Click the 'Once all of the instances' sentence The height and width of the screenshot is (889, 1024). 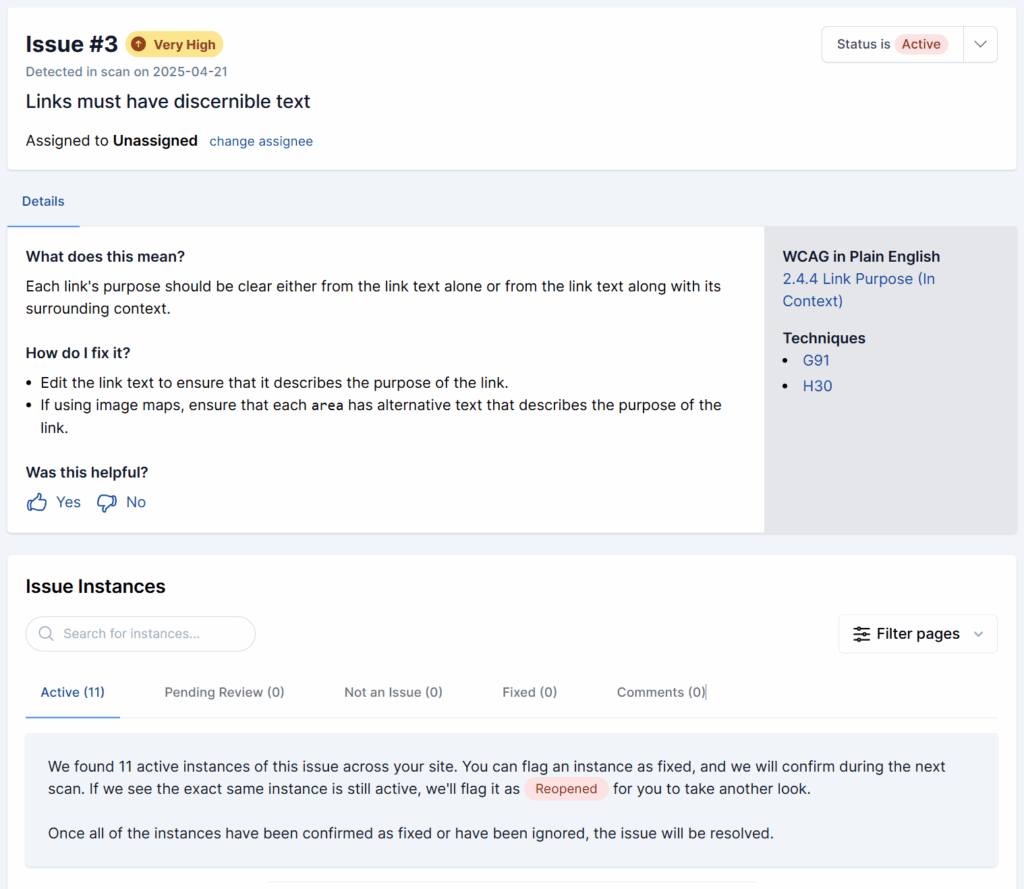[x=411, y=833]
